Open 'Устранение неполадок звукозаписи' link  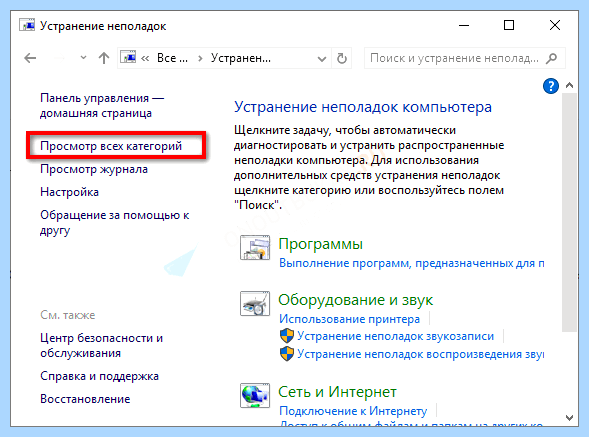coord(396,336)
